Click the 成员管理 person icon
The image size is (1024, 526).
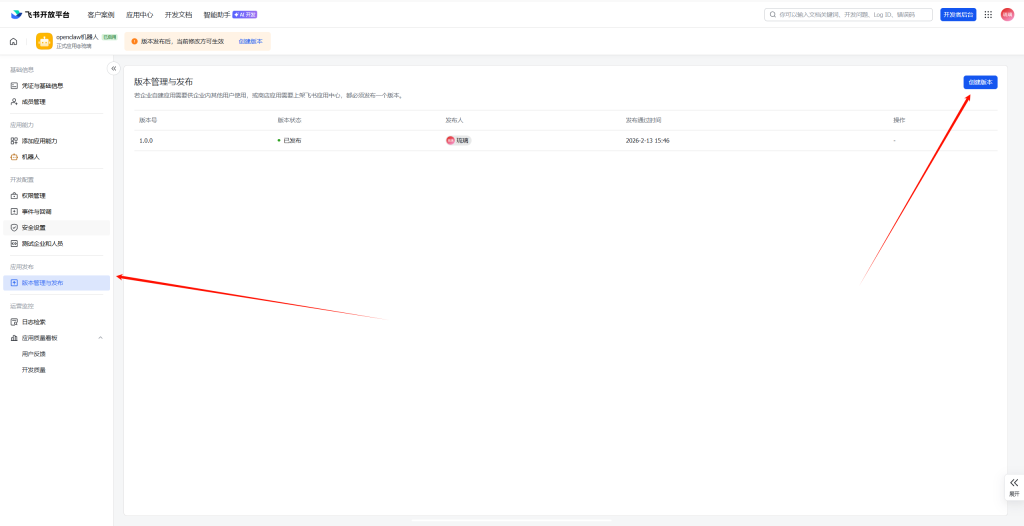pos(14,102)
